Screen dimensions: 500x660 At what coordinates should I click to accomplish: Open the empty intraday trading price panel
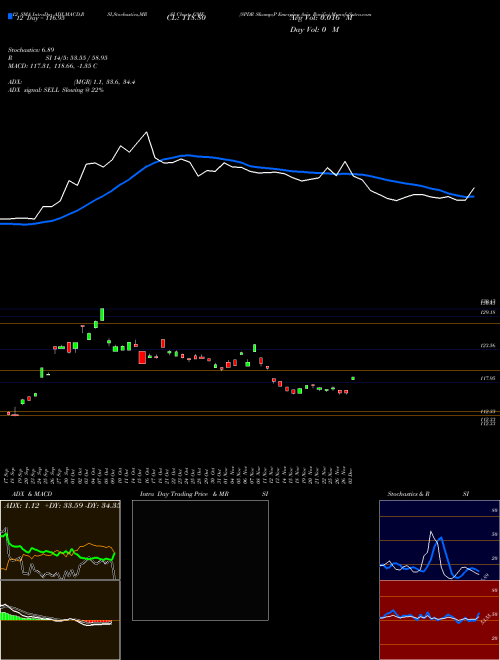[x=200, y=560]
